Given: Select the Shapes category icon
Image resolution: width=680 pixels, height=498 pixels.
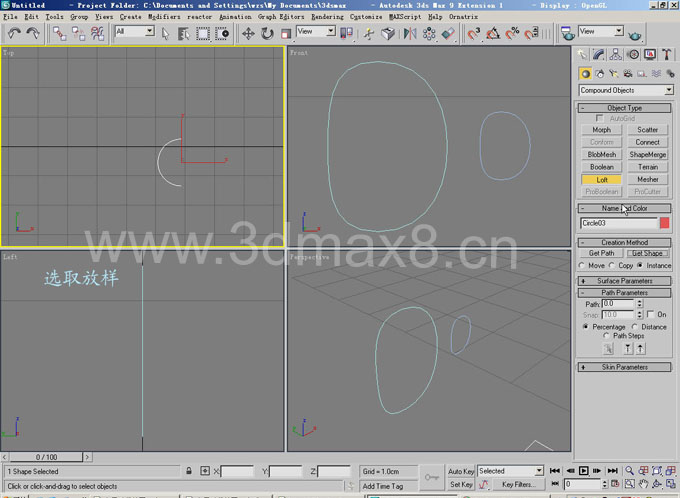Looking at the screenshot, I should pos(600,74).
